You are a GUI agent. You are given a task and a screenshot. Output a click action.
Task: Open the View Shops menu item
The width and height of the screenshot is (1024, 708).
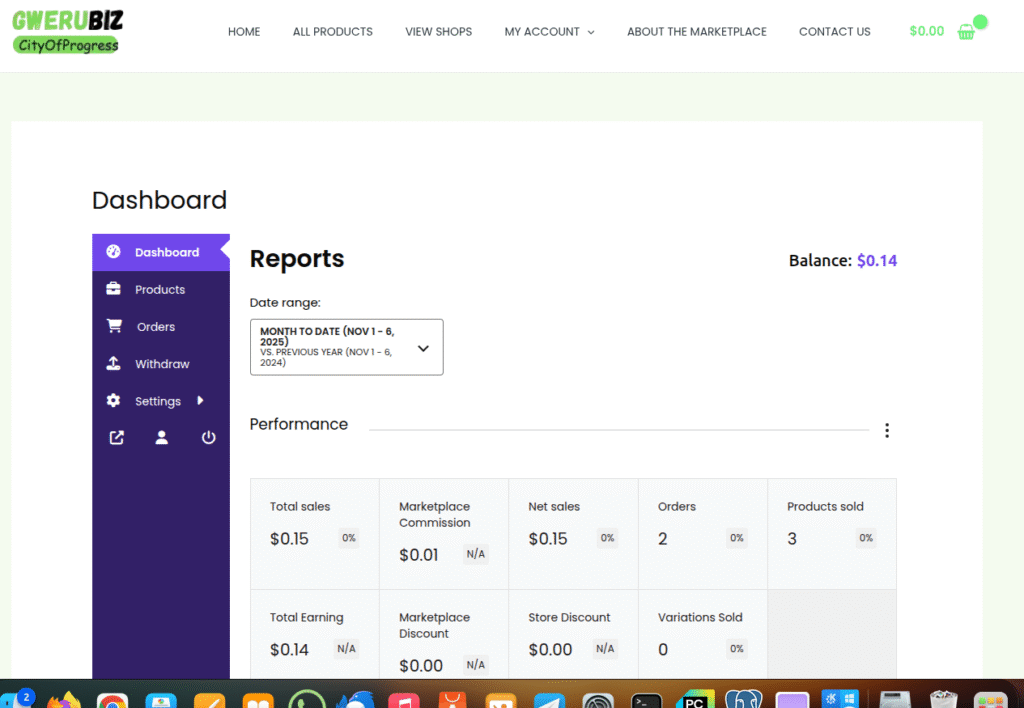click(438, 32)
